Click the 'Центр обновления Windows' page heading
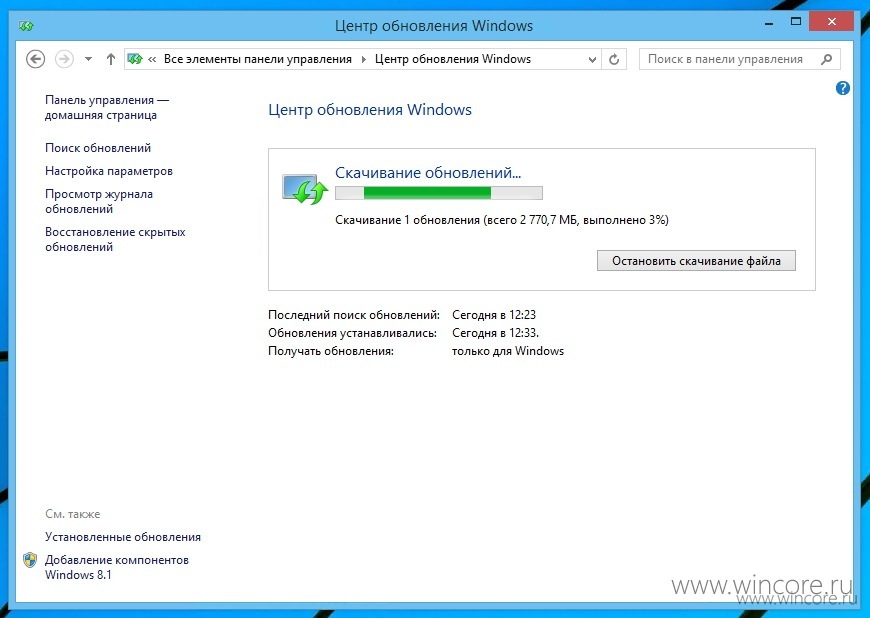Image resolution: width=870 pixels, height=618 pixels. 370,110
